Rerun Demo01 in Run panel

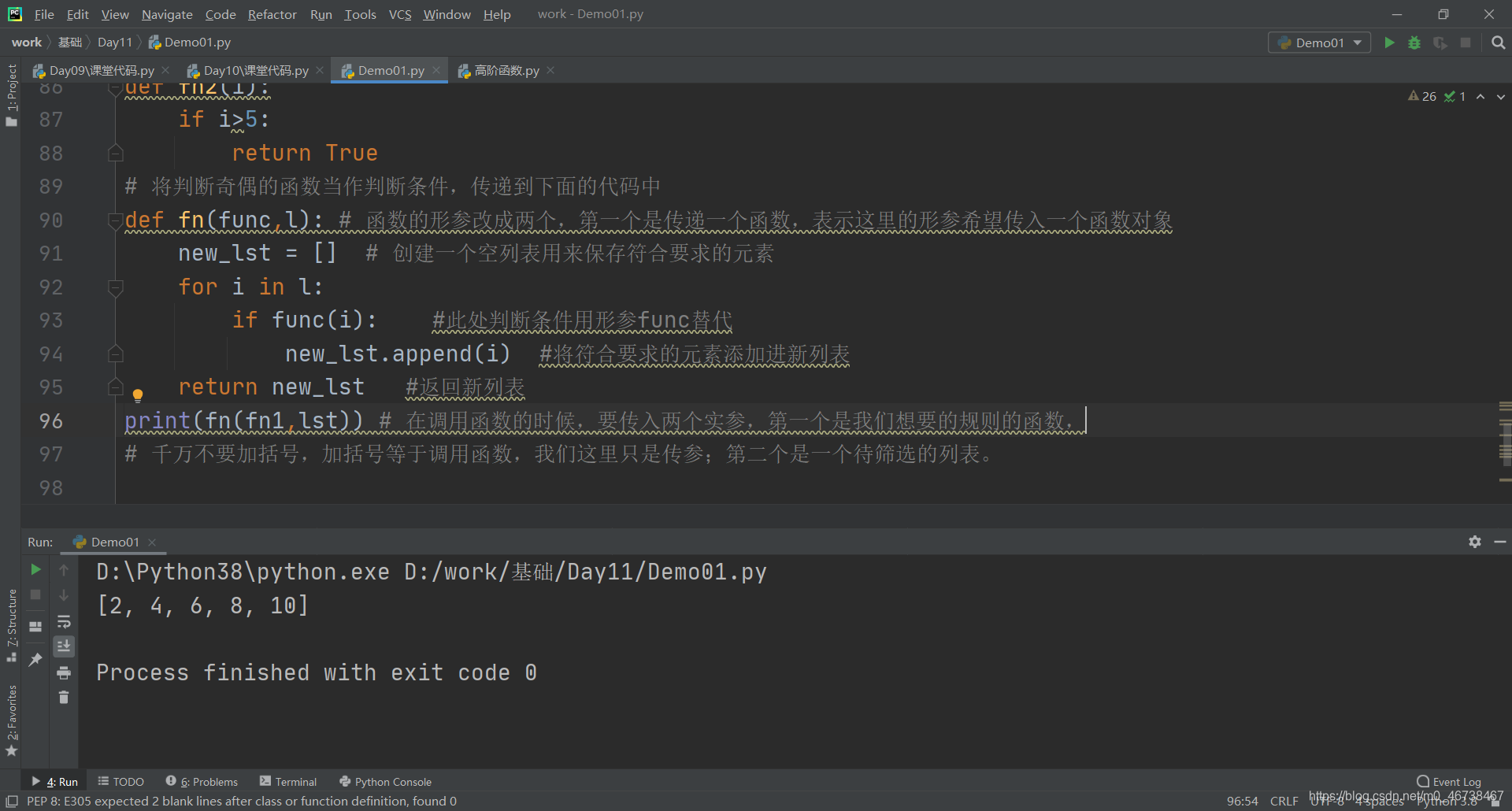click(35, 569)
